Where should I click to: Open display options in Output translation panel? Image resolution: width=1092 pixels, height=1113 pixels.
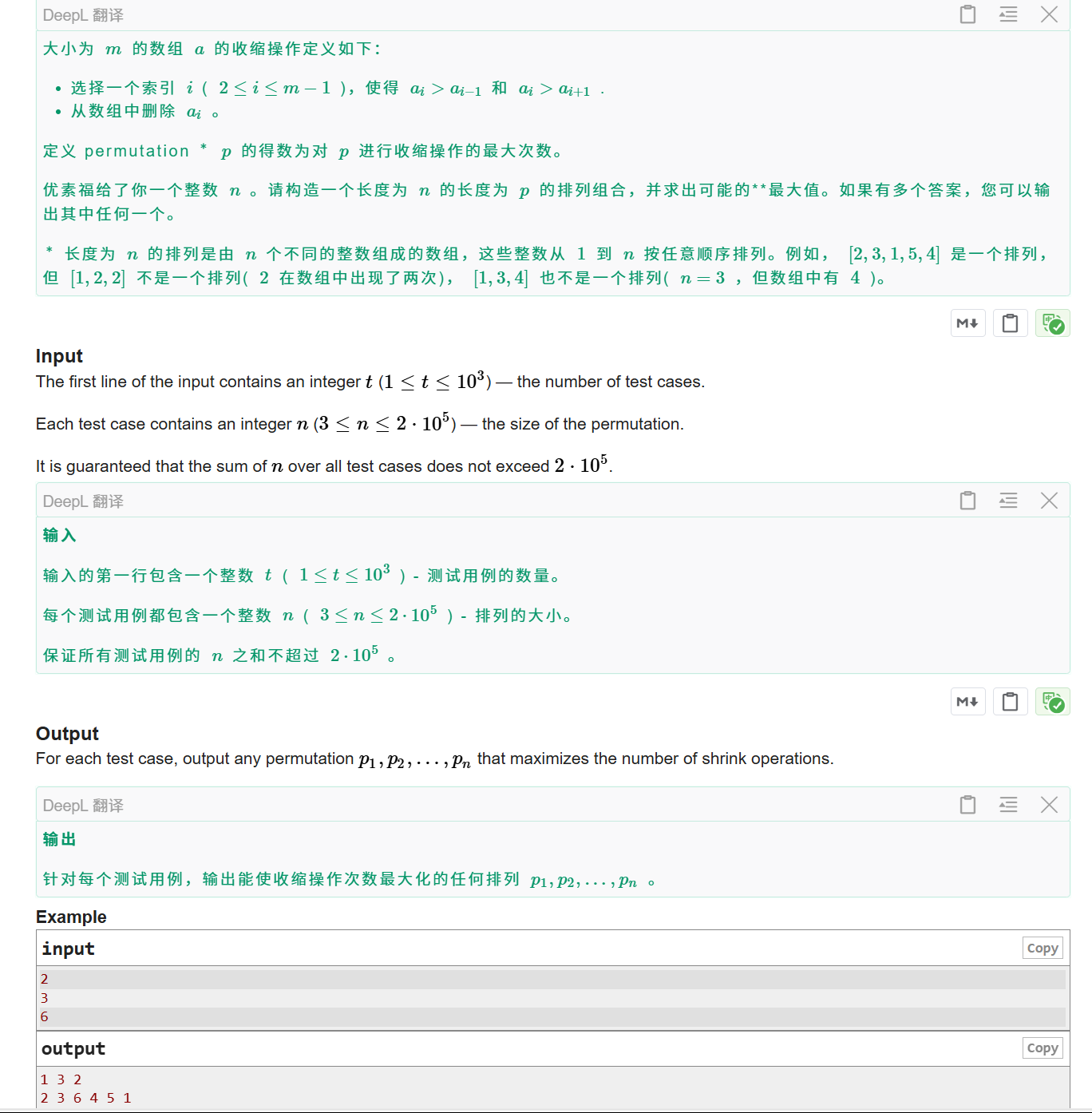(1007, 805)
